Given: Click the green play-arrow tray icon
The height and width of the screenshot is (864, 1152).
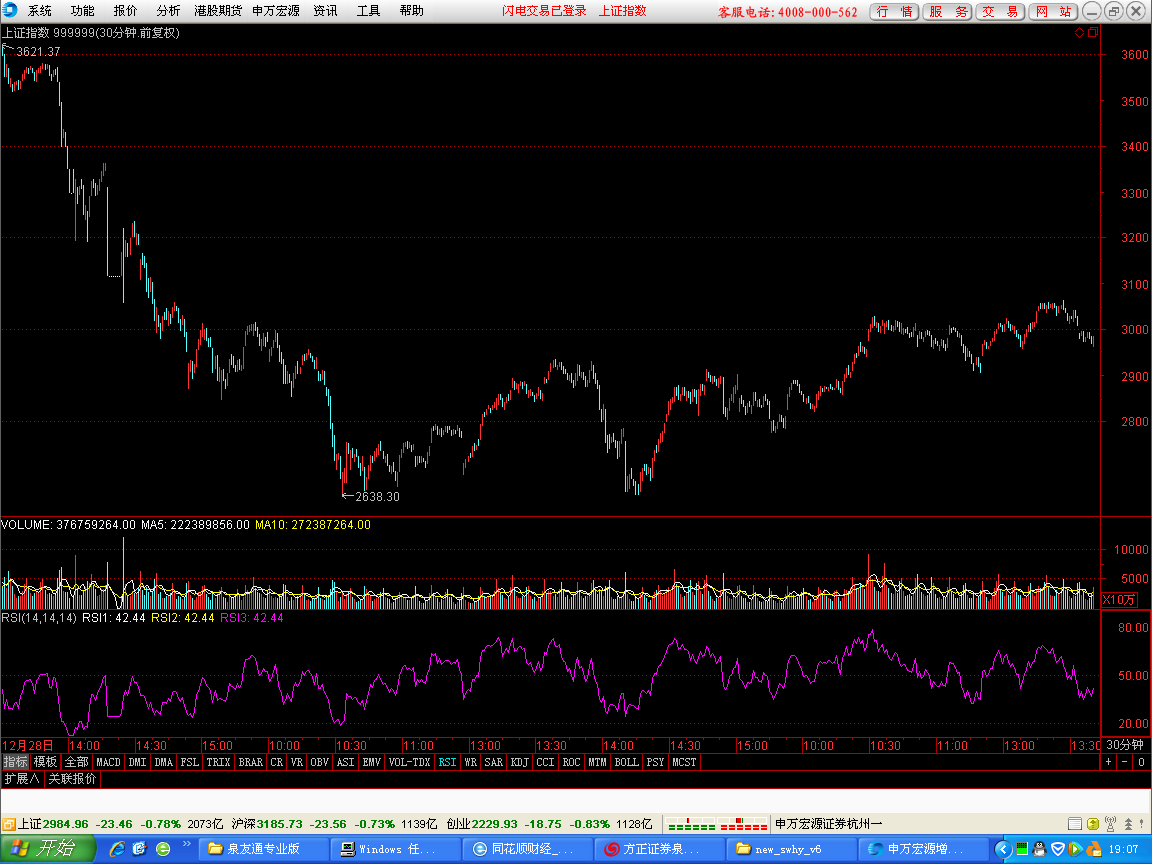Looking at the screenshot, I should pos(1075,849).
